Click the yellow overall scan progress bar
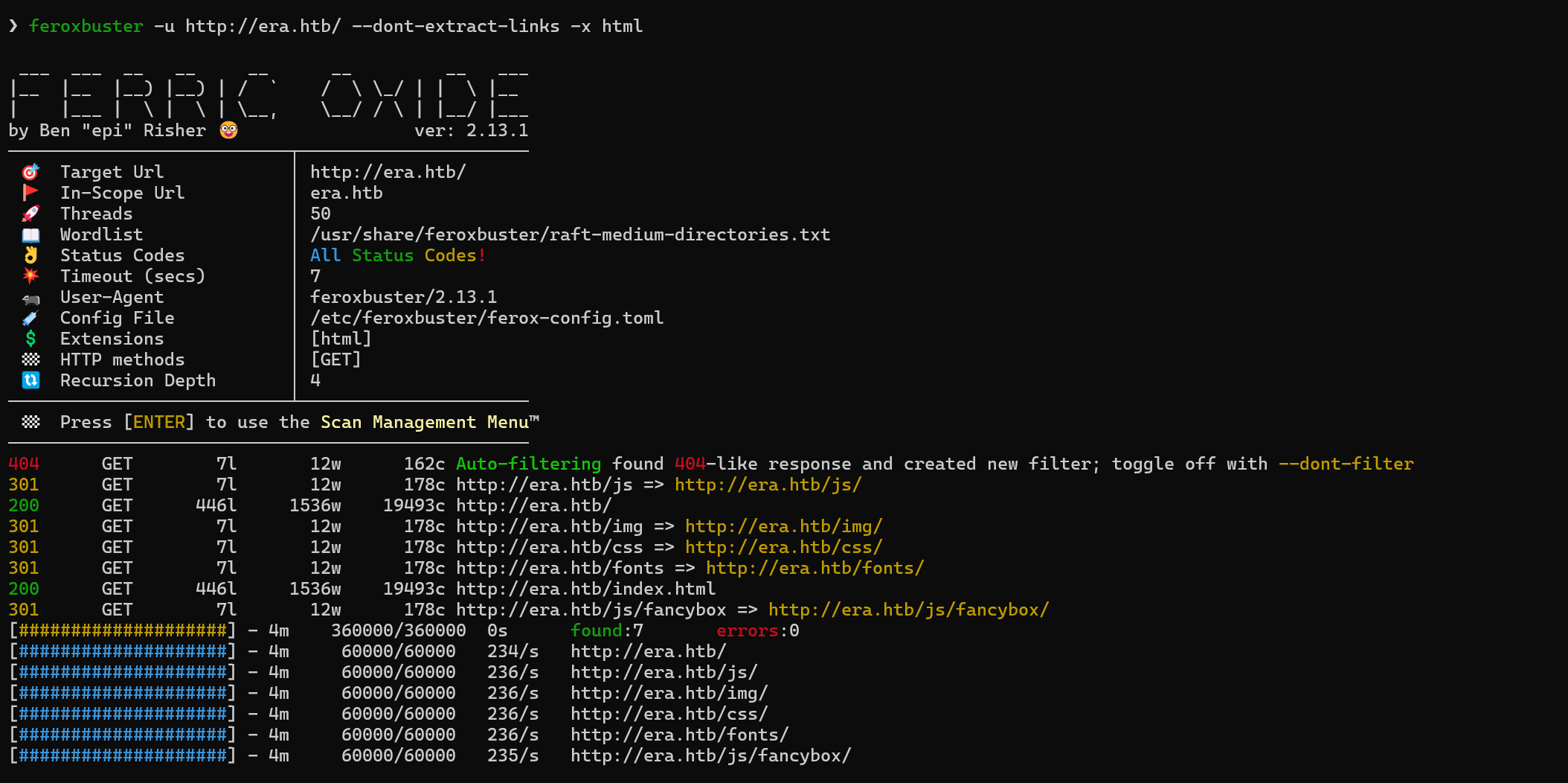This screenshot has width=1568, height=783. pyautogui.click(x=123, y=630)
